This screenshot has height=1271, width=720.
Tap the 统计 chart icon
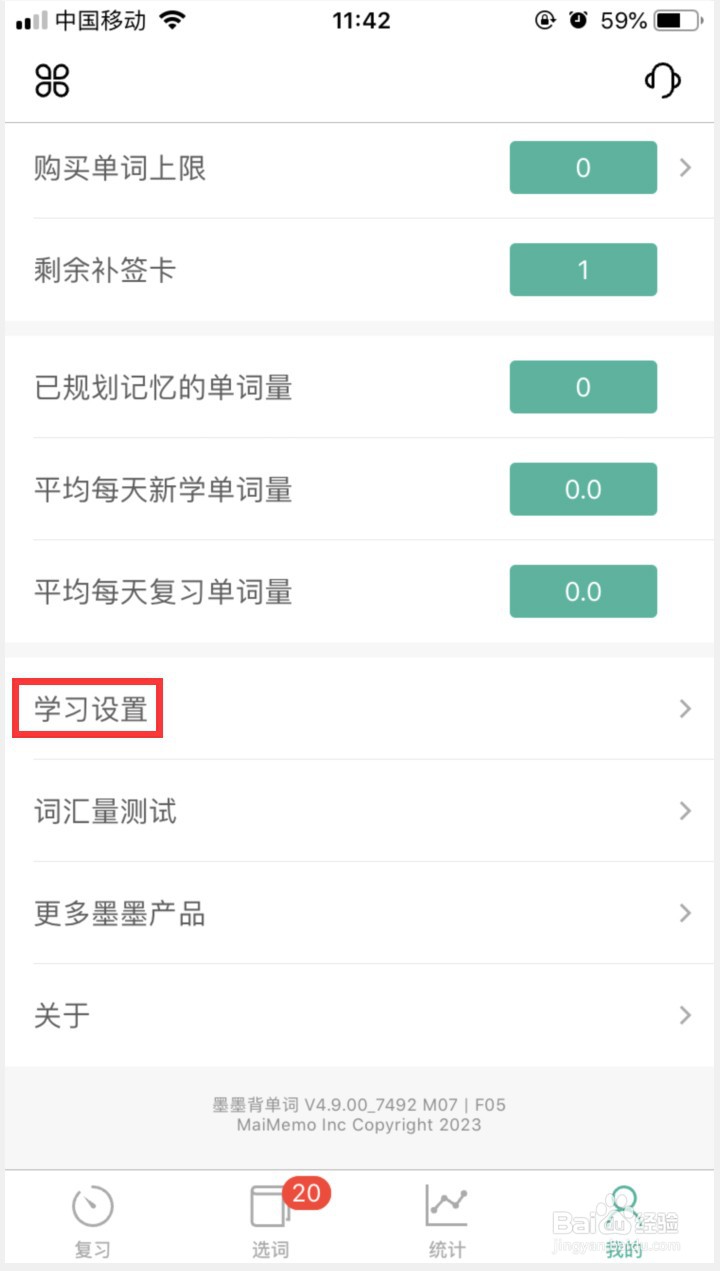click(x=446, y=1207)
